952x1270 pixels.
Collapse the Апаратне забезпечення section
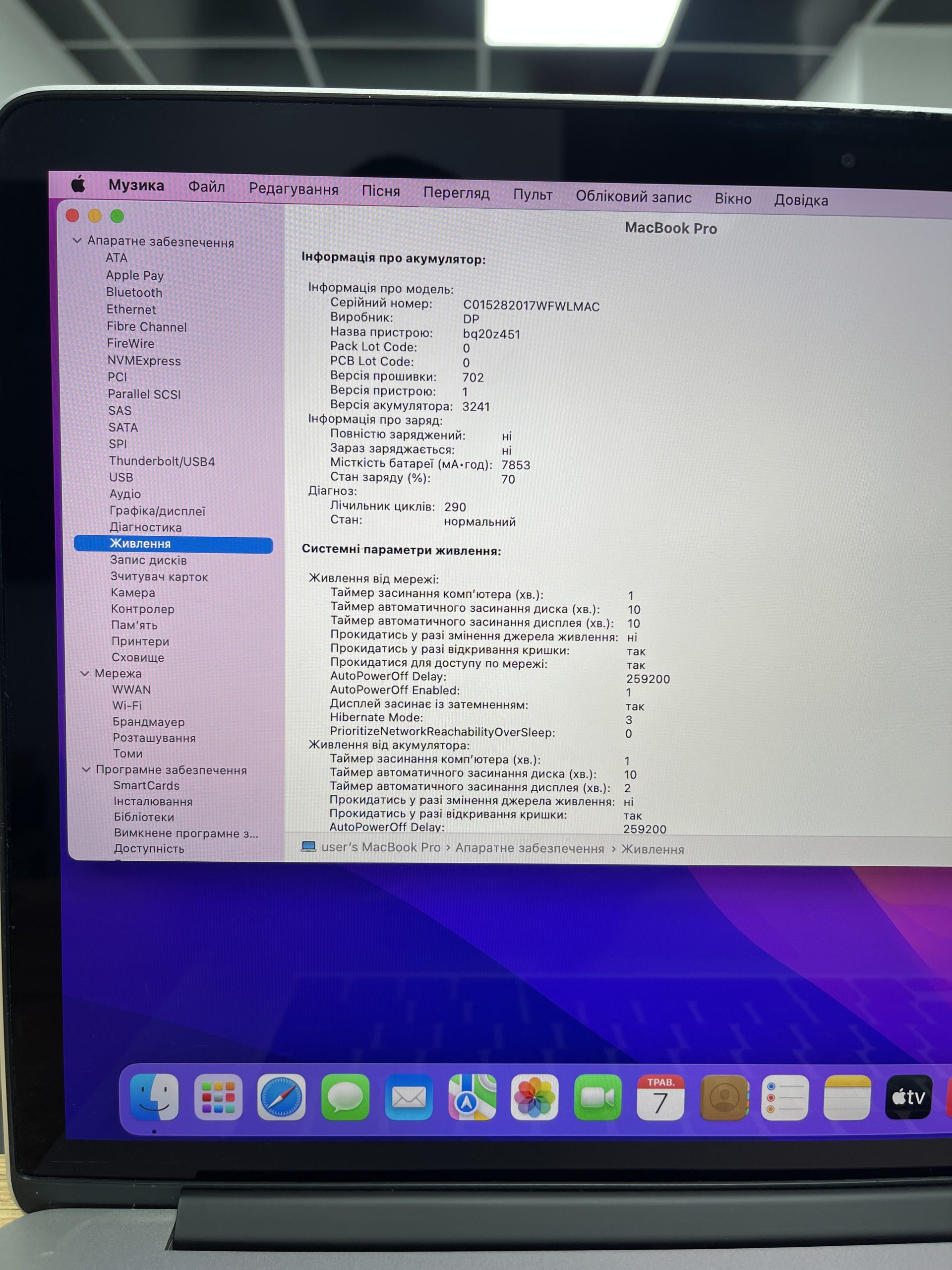77,241
